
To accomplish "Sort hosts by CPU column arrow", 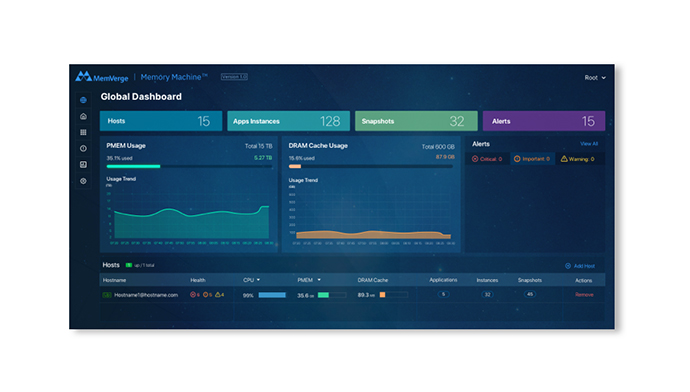I will coord(258,280).
